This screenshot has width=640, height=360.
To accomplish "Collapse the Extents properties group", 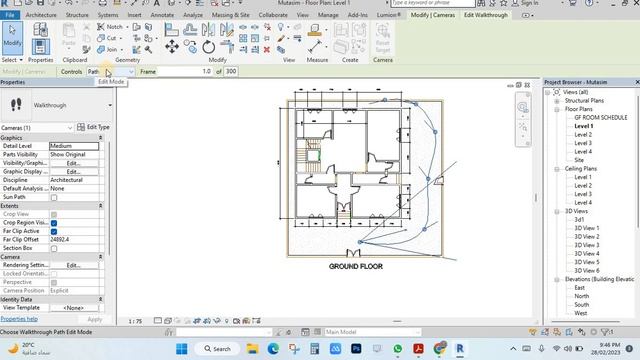I will click(100, 206).
